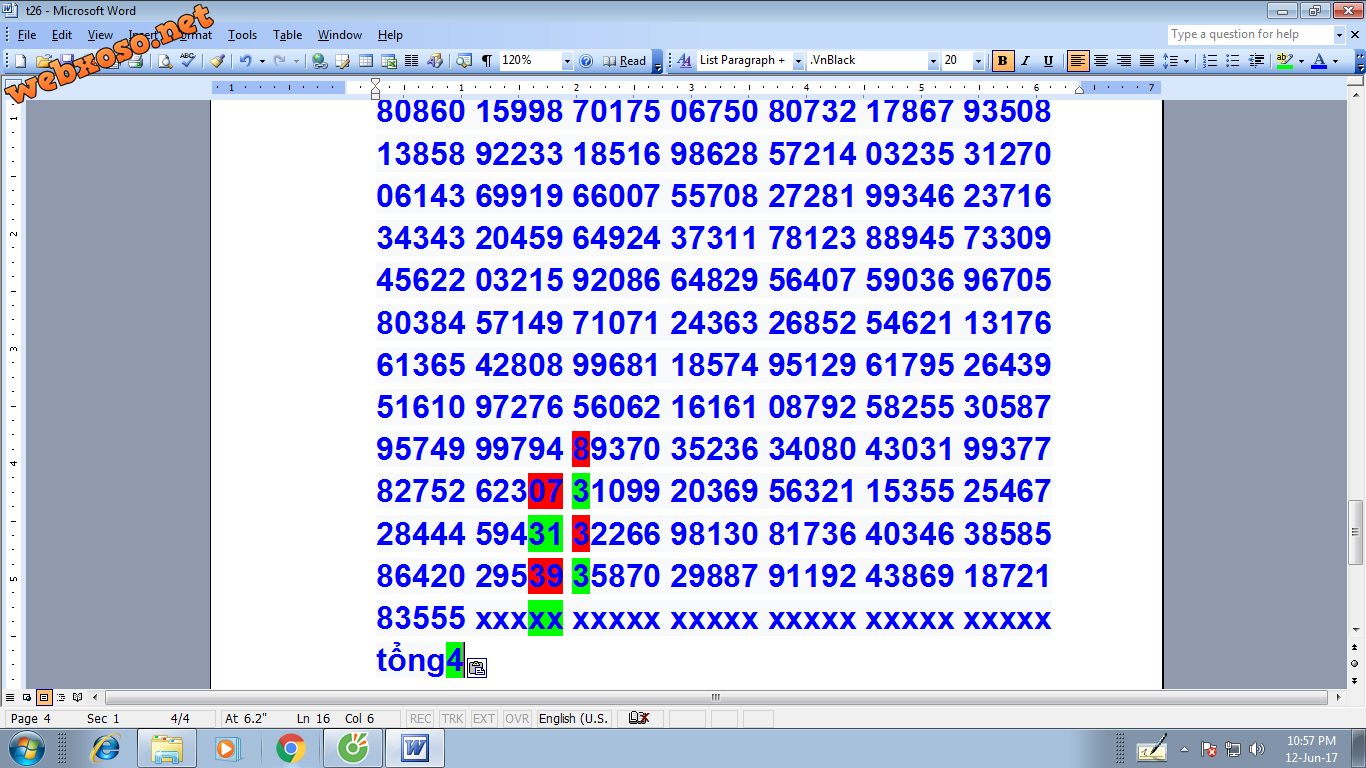The height and width of the screenshot is (768, 1366).
Task: Open the Print Preview icon
Action: pyautogui.click(x=164, y=61)
